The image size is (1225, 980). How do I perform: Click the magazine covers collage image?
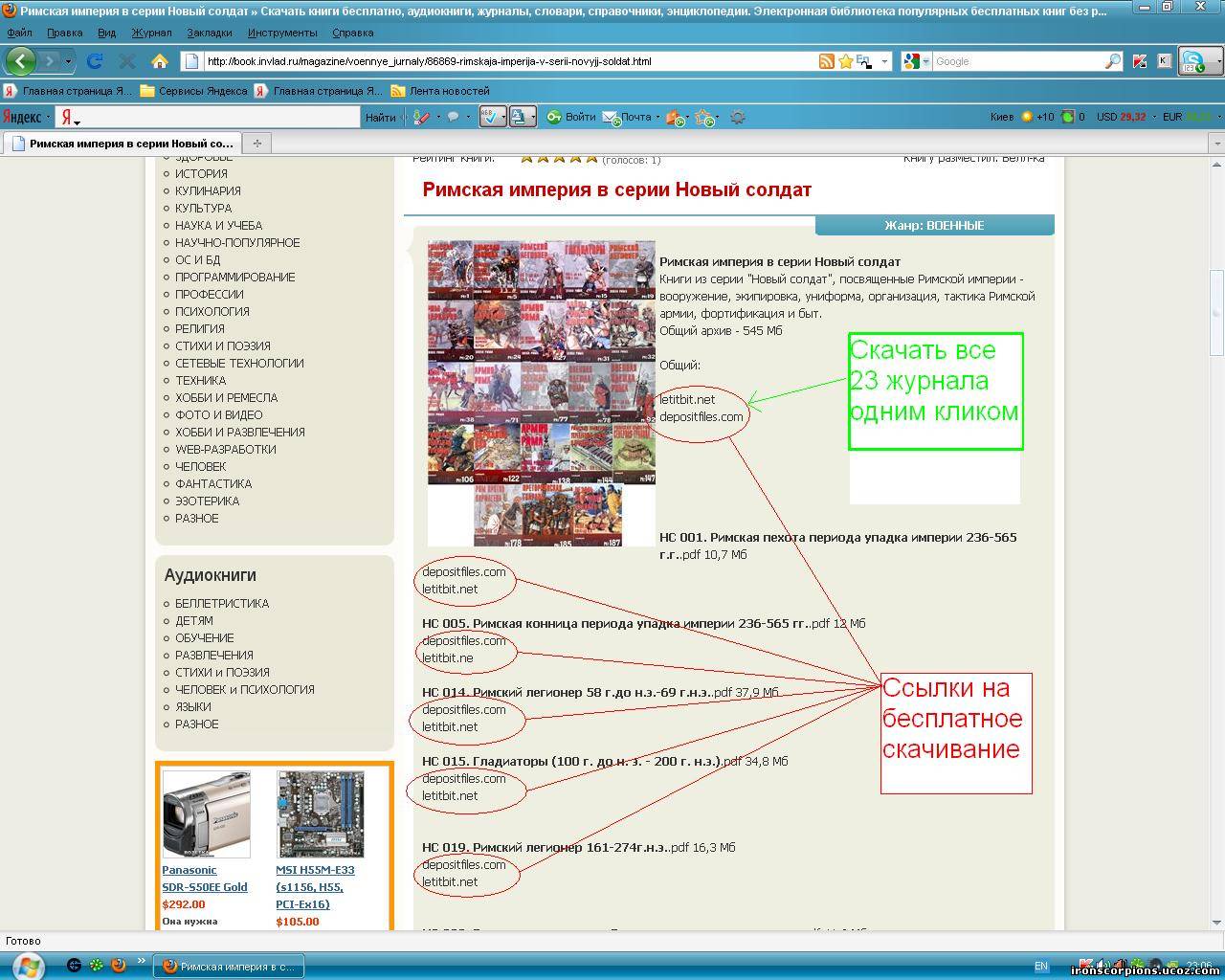click(x=542, y=393)
